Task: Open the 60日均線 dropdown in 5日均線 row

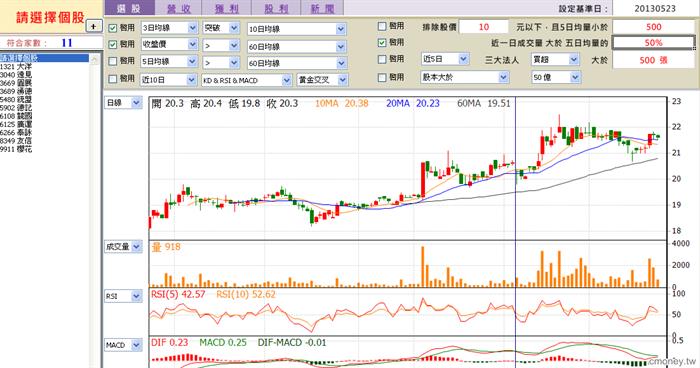Action: click(296, 63)
